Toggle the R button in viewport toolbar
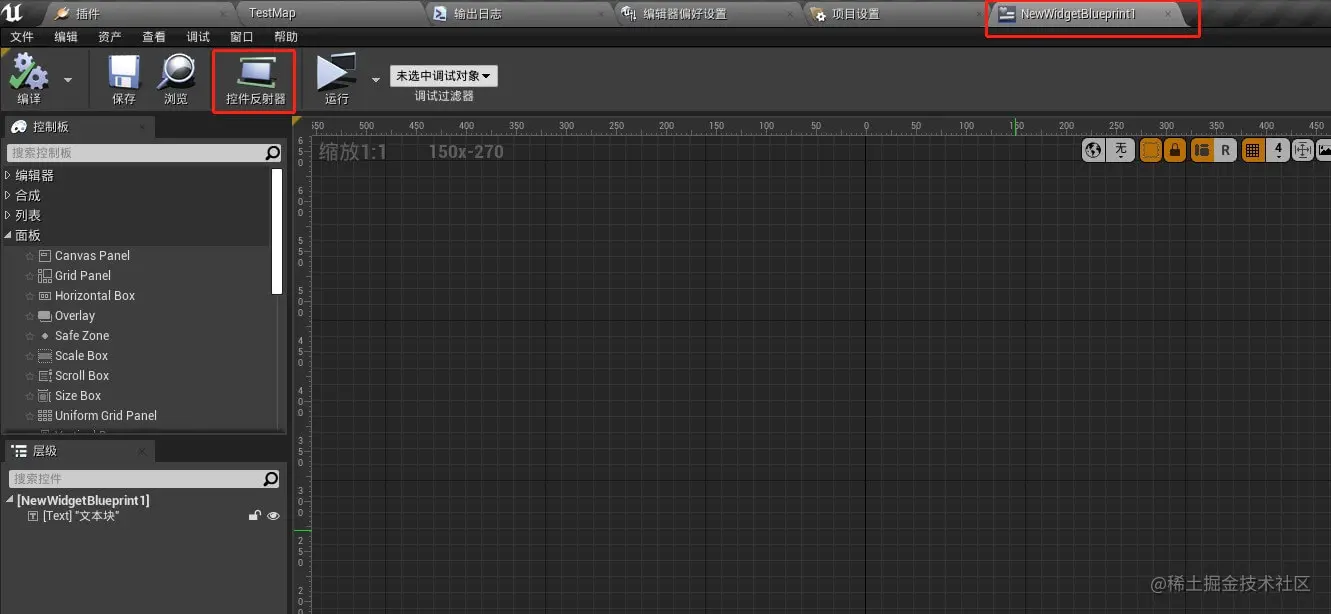 click(x=1225, y=150)
